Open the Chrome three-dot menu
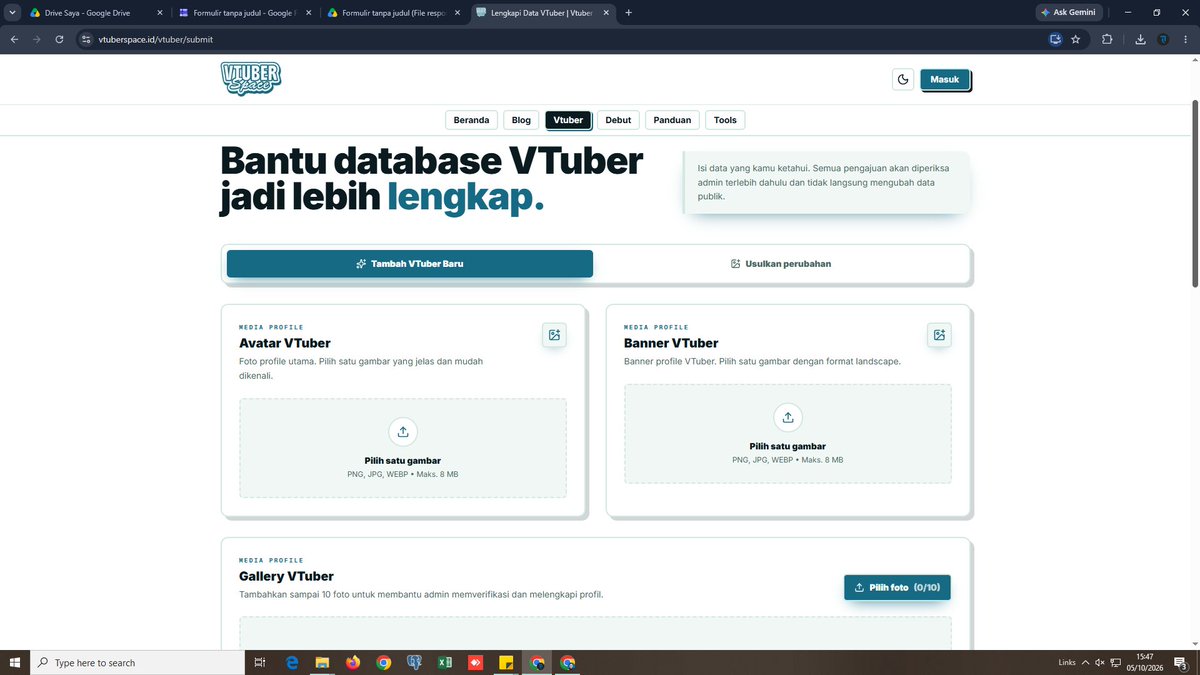1200x675 pixels. click(x=1185, y=39)
